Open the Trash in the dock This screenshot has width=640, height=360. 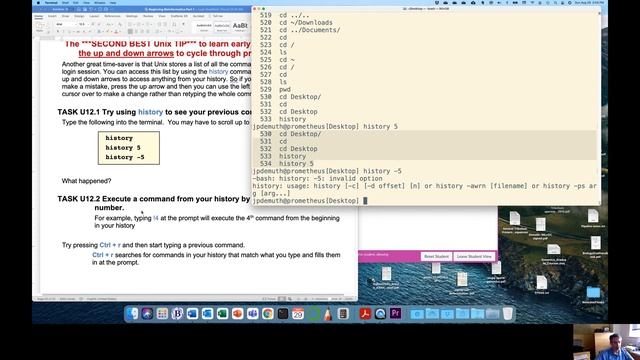coord(507,313)
